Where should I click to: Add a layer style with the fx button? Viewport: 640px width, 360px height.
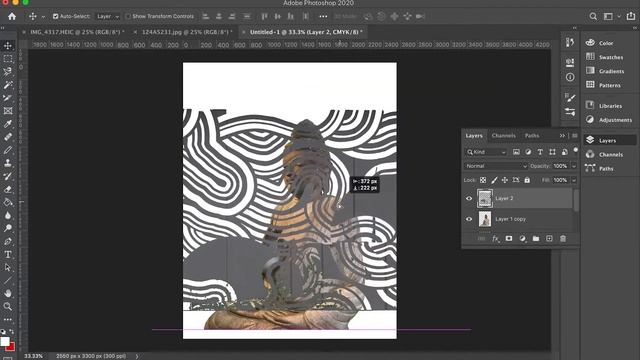coord(495,239)
